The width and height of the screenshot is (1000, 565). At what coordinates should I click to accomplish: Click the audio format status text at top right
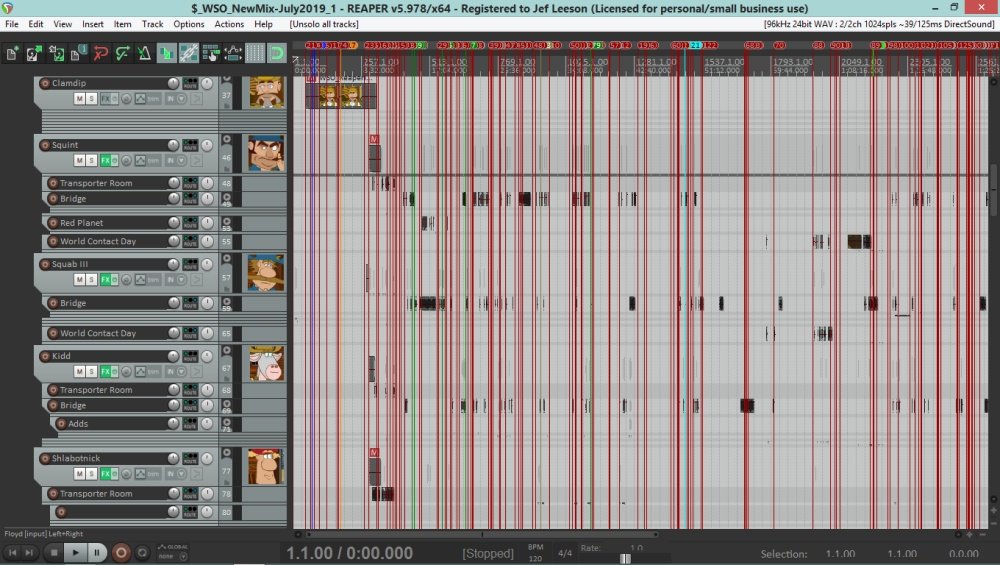point(879,24)
